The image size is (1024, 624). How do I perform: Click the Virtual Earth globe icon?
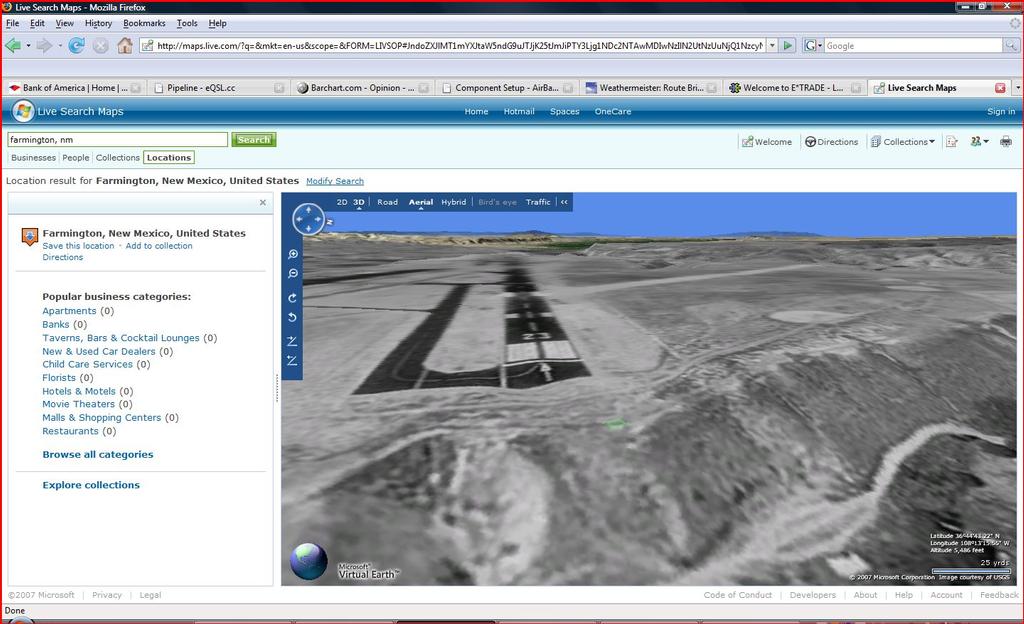[308, 561]
